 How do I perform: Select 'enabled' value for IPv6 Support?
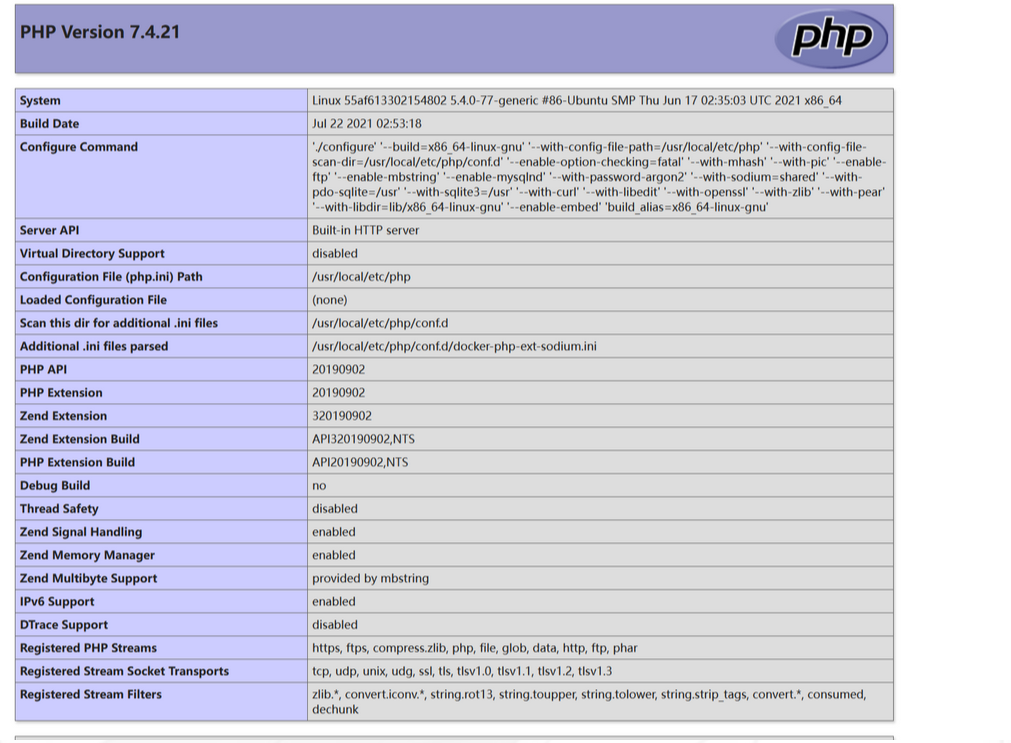point(333,602)
